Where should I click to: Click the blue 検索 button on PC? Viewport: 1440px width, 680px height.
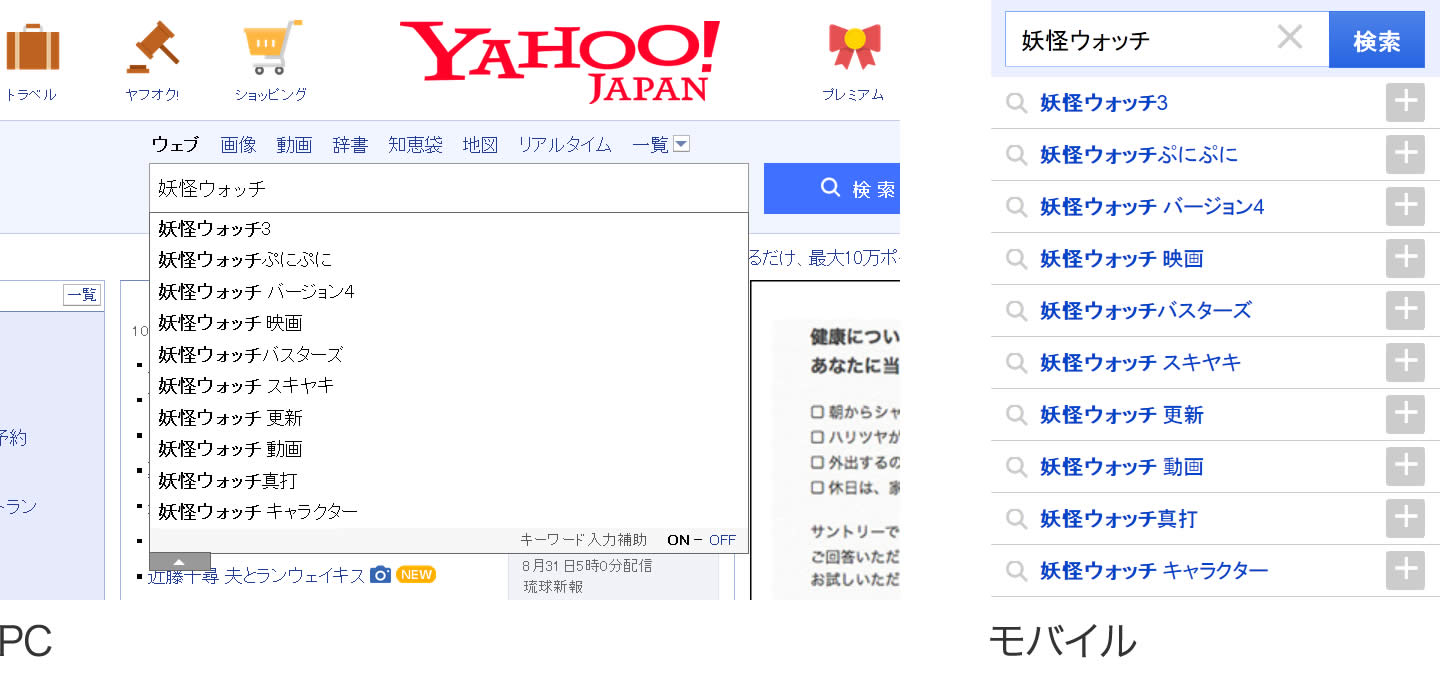click(832, 189)
